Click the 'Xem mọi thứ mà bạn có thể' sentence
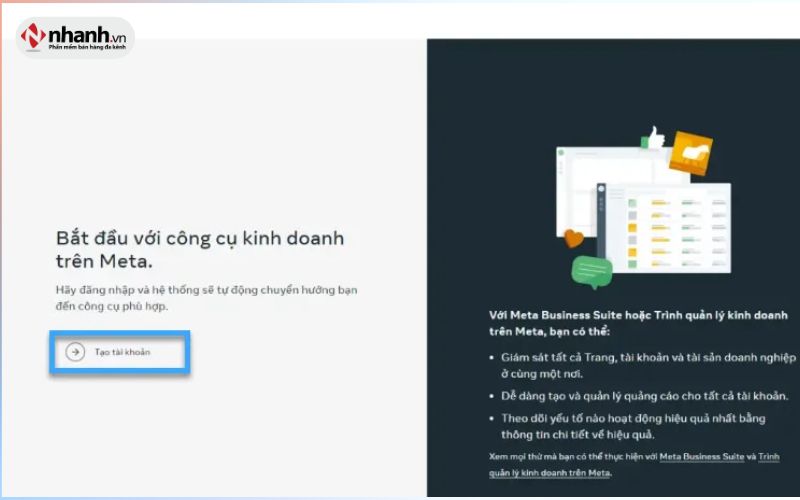 tap(634, 465)
